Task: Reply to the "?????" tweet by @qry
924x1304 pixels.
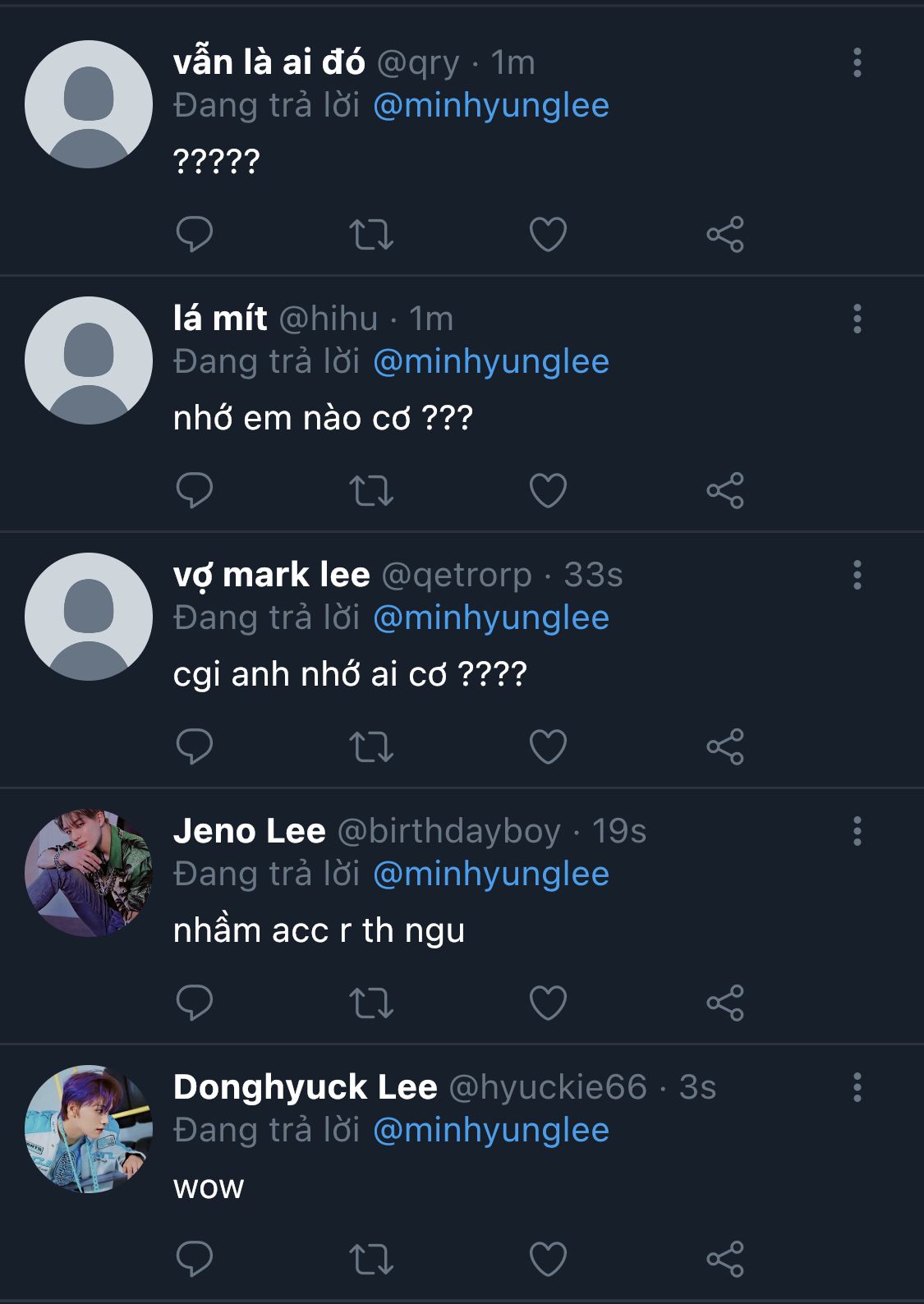Action: [x=195, y=234]
